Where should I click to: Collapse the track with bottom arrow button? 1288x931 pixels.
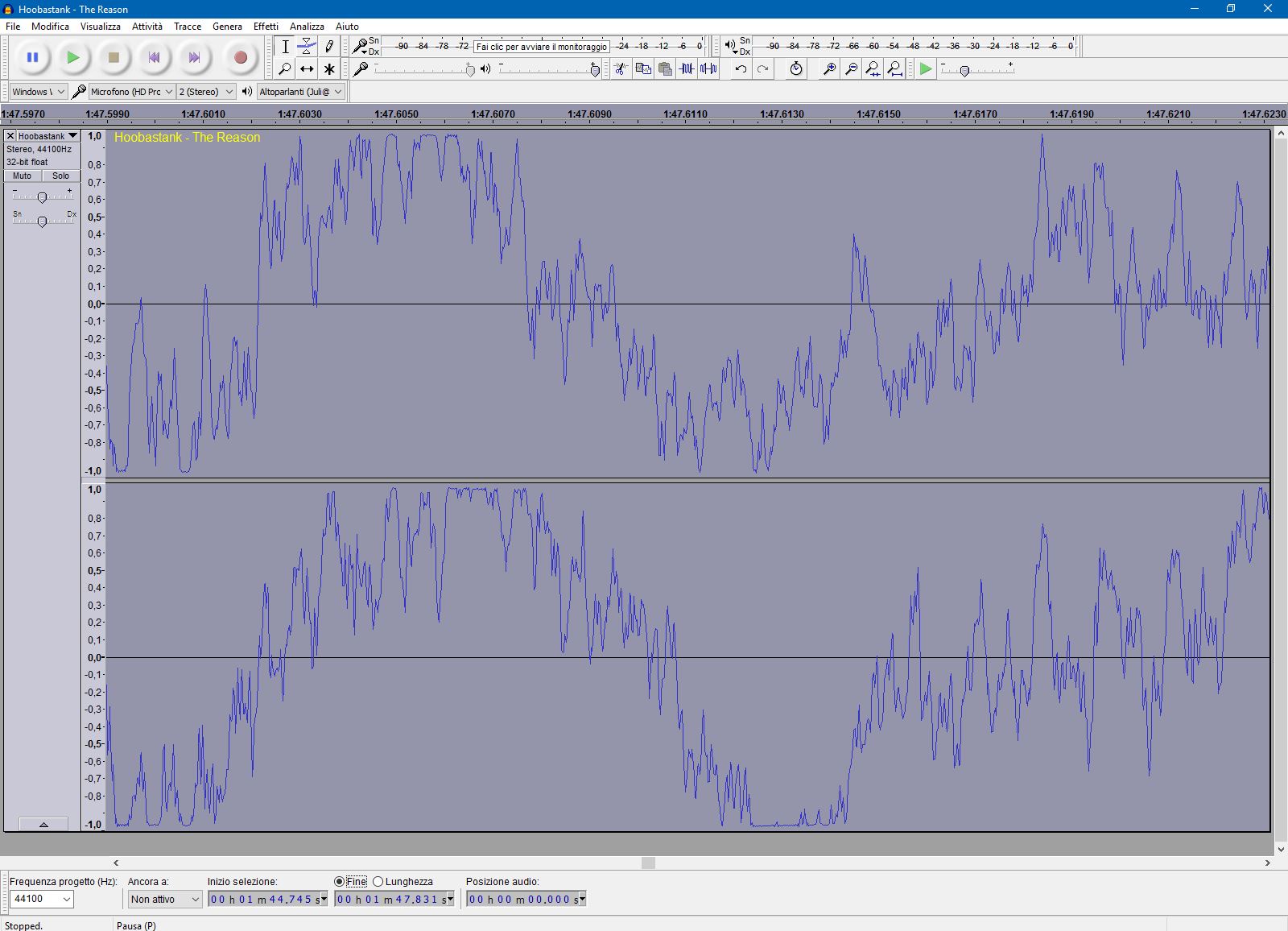pyautogui.click(x=43, y=825)
